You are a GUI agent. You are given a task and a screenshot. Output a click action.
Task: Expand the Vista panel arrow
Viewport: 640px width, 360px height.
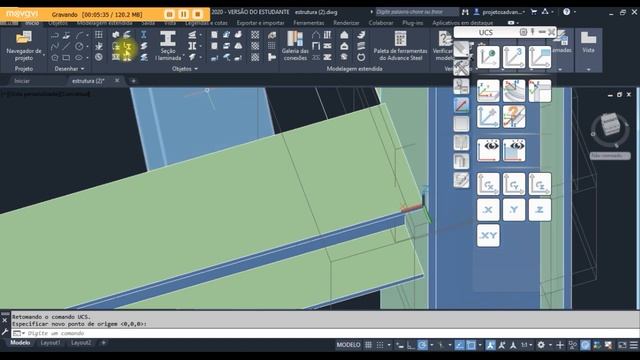588,69
